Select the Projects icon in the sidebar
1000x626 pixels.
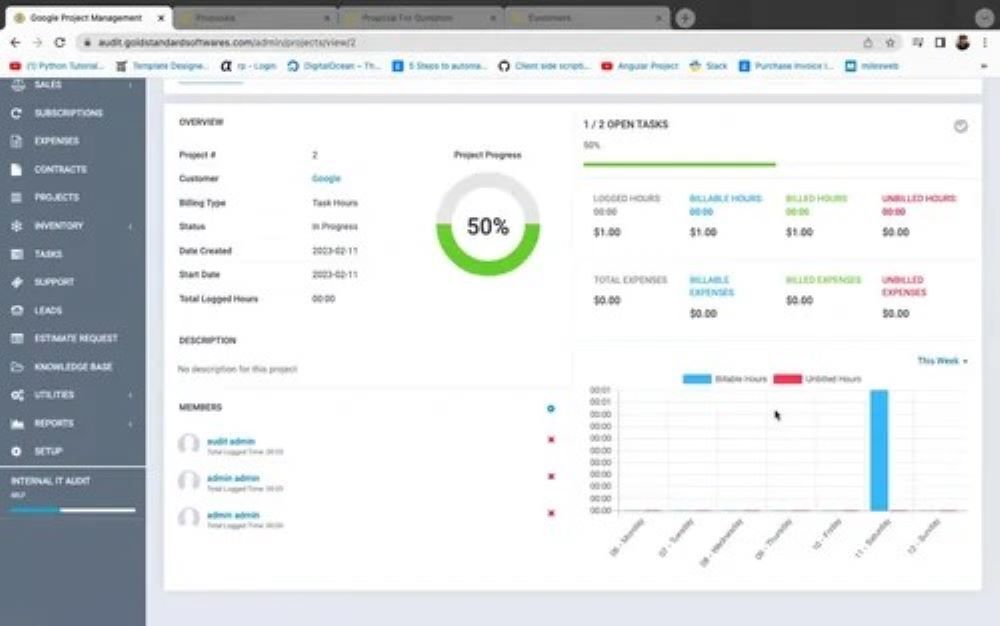(17, 197)
